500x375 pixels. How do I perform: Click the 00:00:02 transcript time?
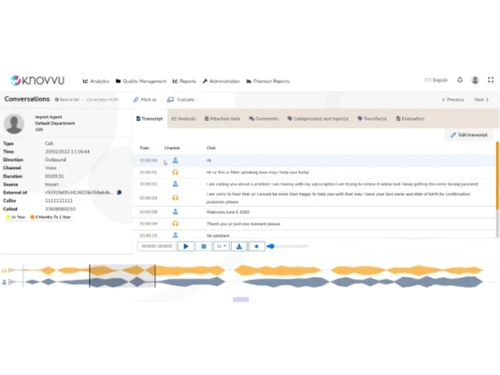click(148, 184)
